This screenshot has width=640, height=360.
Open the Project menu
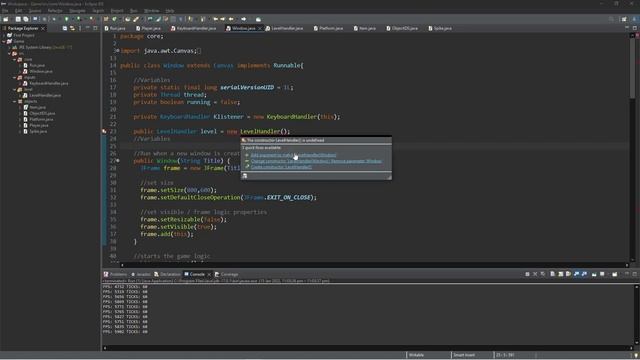coord(117,11)
